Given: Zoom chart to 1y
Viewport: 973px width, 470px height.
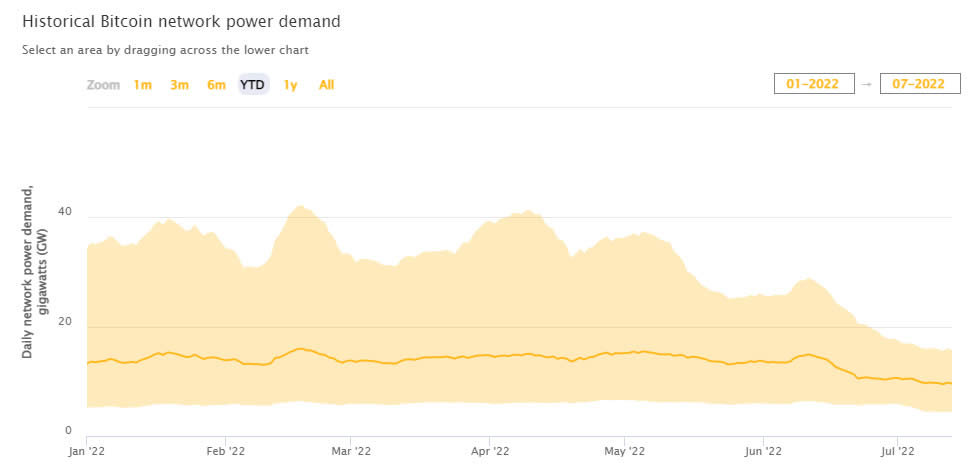Looking at the screenshot, I should 290,85.
